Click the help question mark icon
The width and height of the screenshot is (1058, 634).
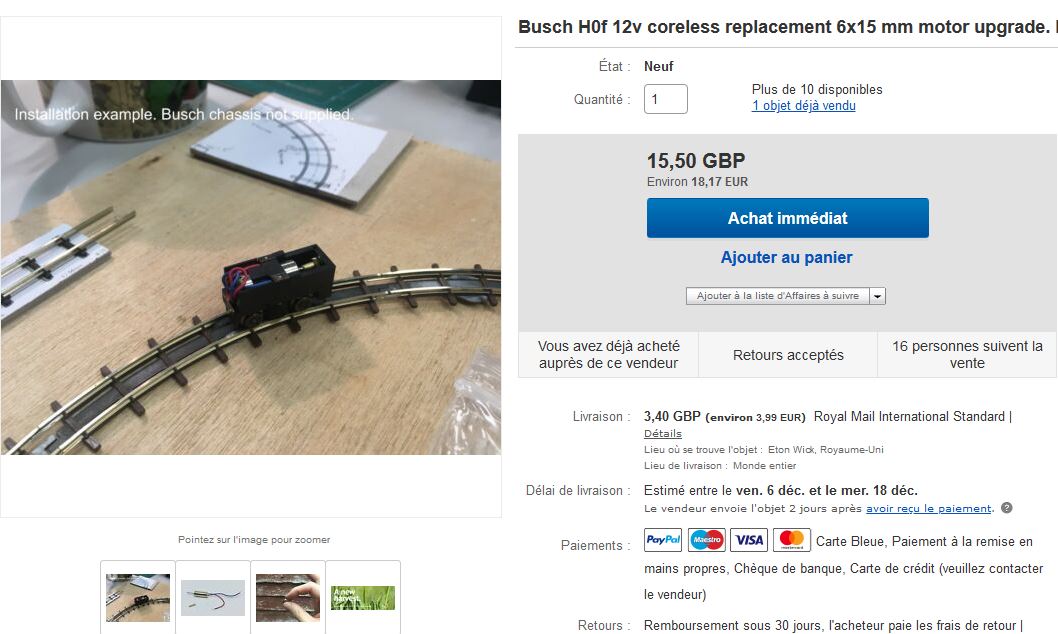(x=1006, y=508)
